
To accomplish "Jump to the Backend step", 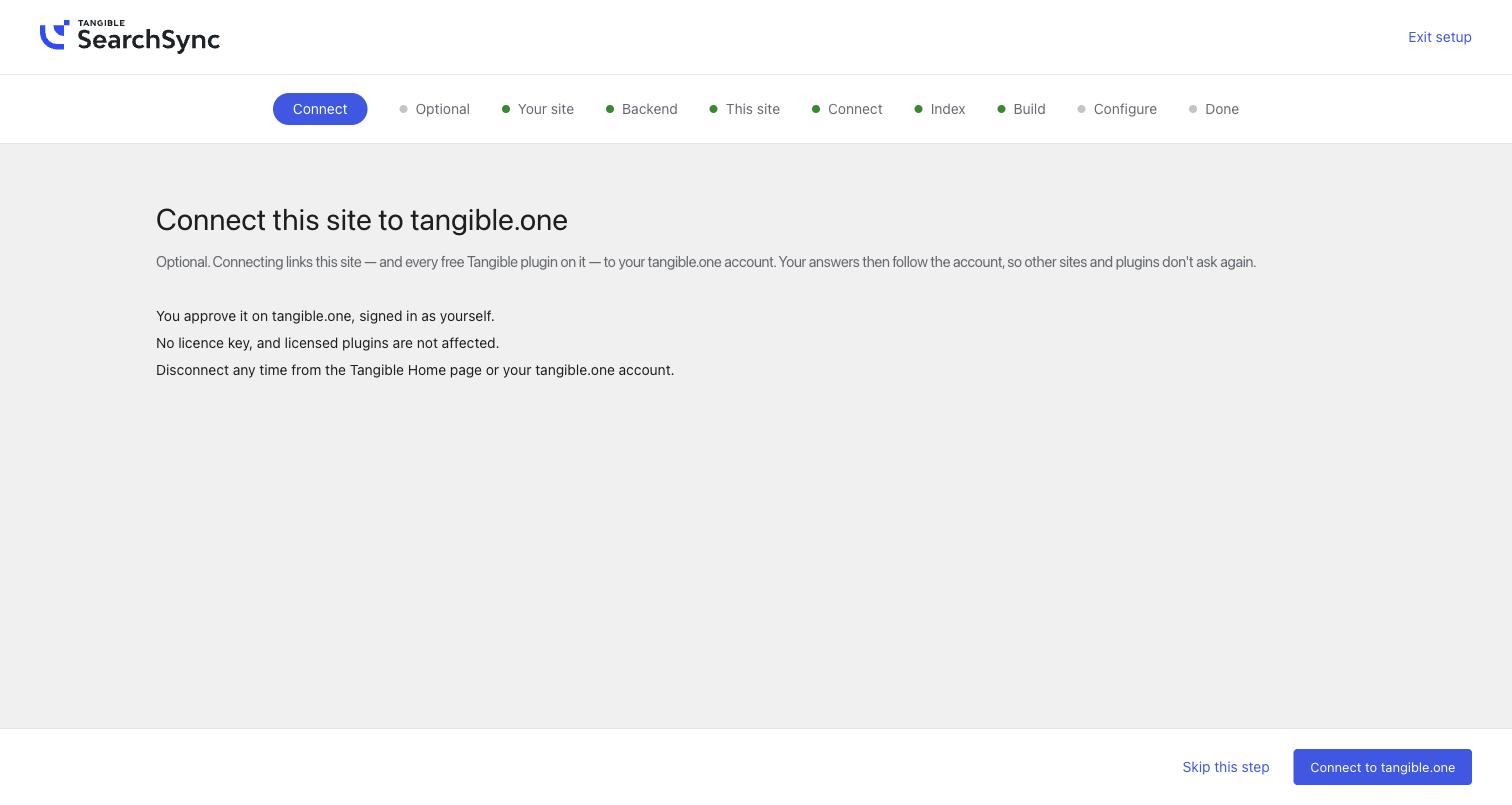I will click(x=642, y=109).
